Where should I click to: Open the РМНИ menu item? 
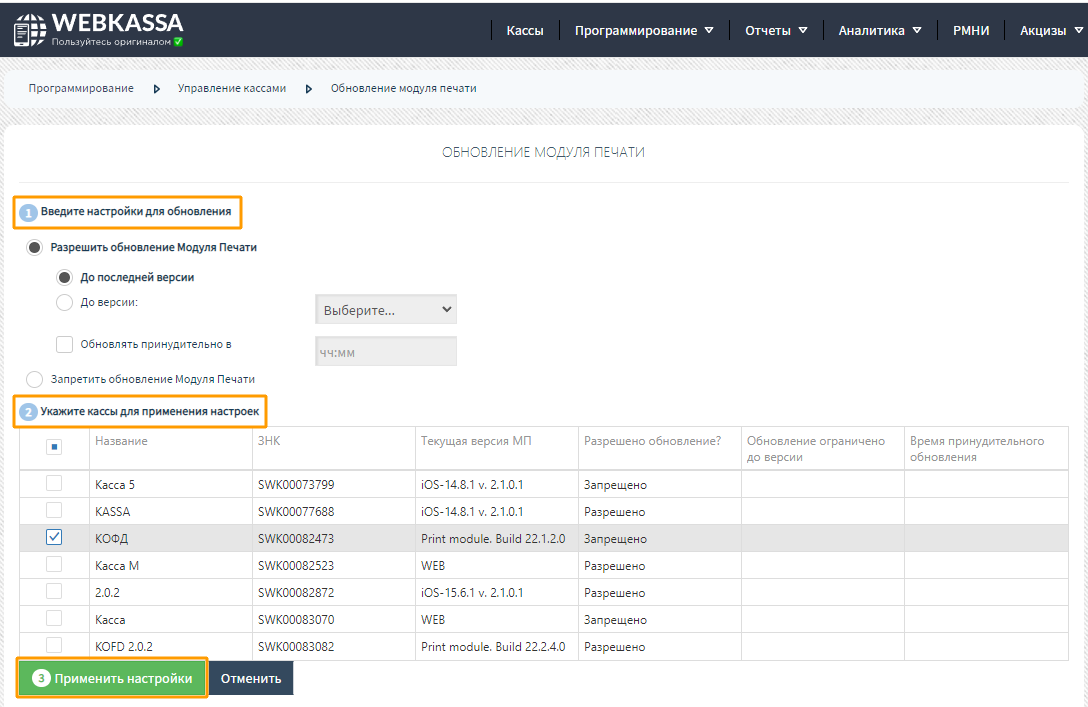tap(971, 31)
